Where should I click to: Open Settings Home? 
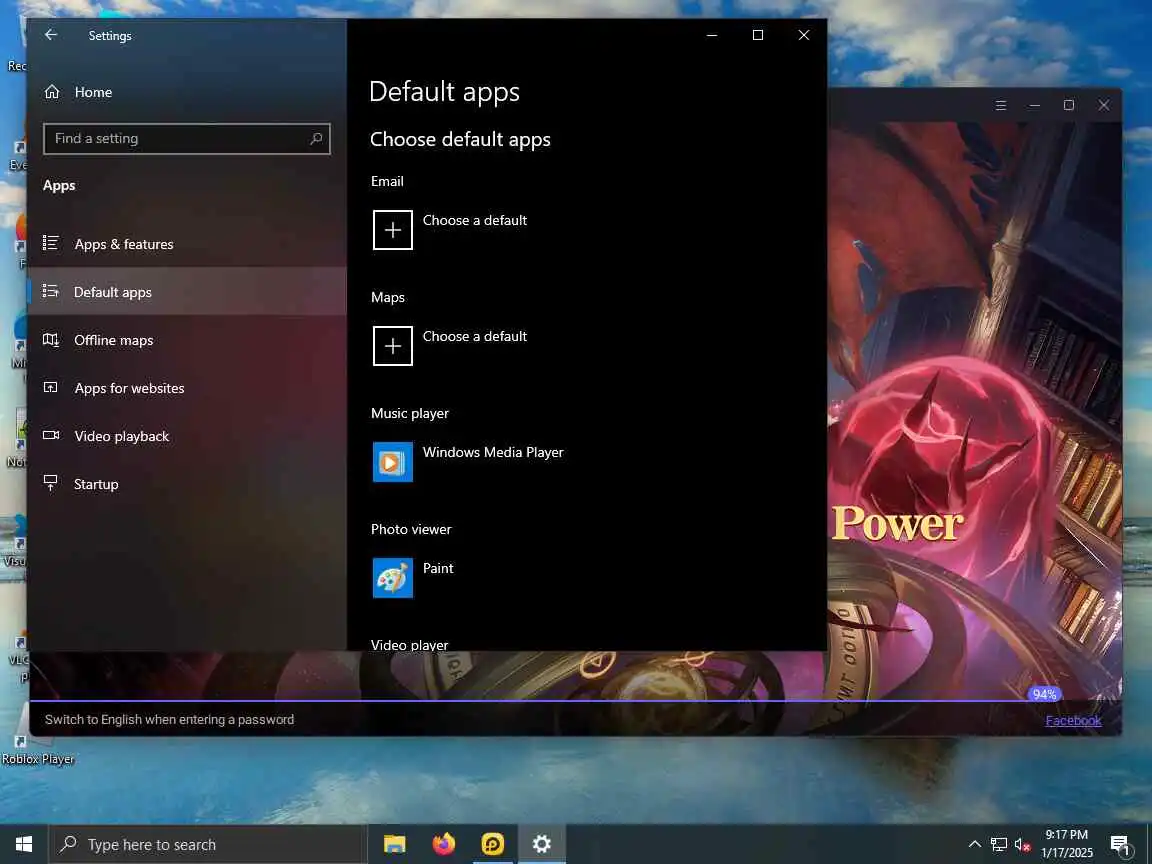187,92
